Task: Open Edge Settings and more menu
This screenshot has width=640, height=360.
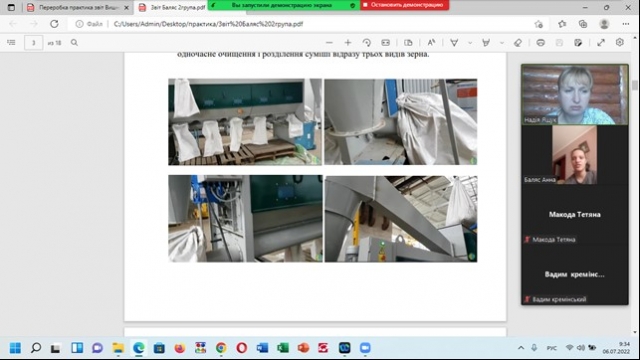Action: pyautogui.click(x=626, y=24)
